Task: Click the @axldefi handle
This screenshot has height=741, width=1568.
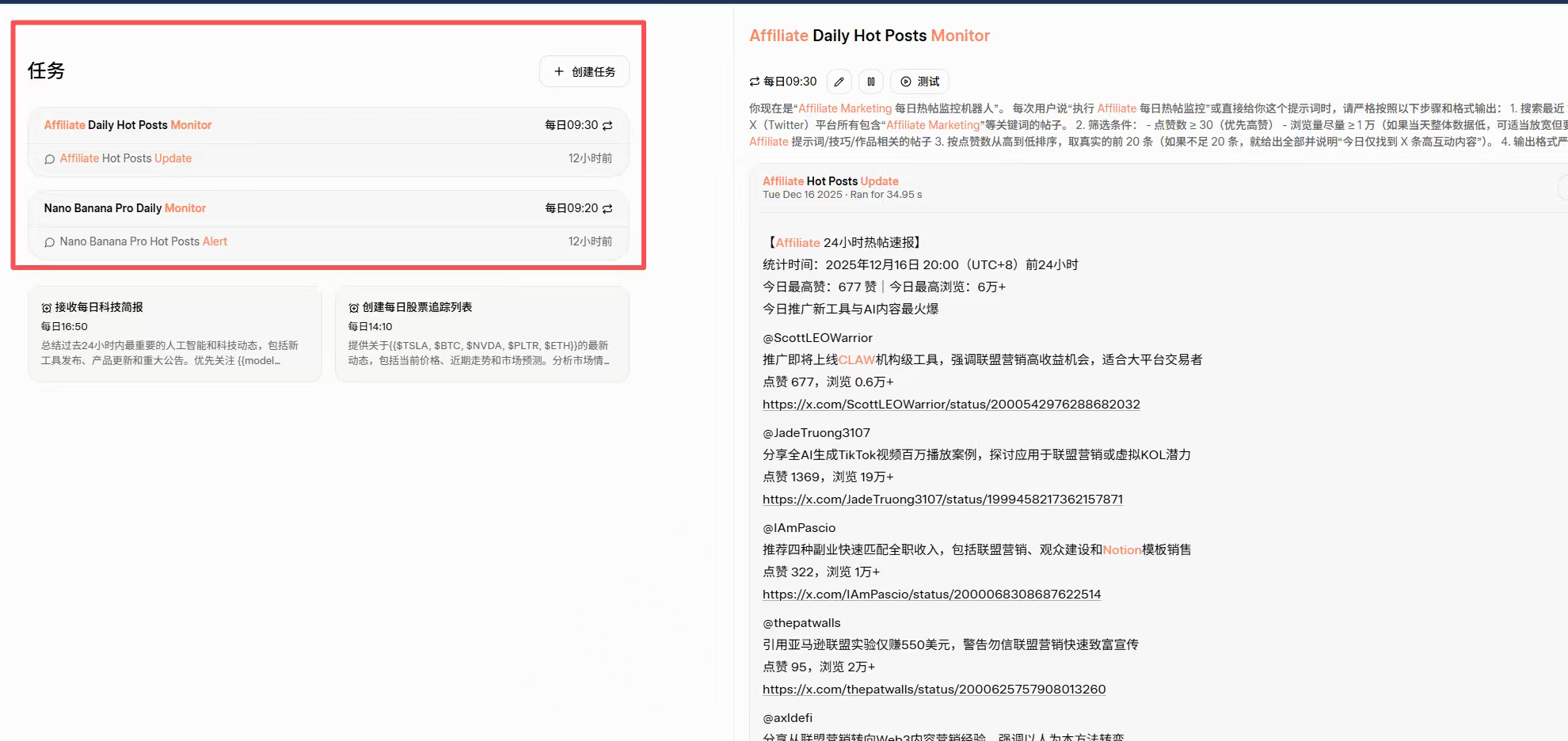Action: pyautogui.click(x=787, y=717)
